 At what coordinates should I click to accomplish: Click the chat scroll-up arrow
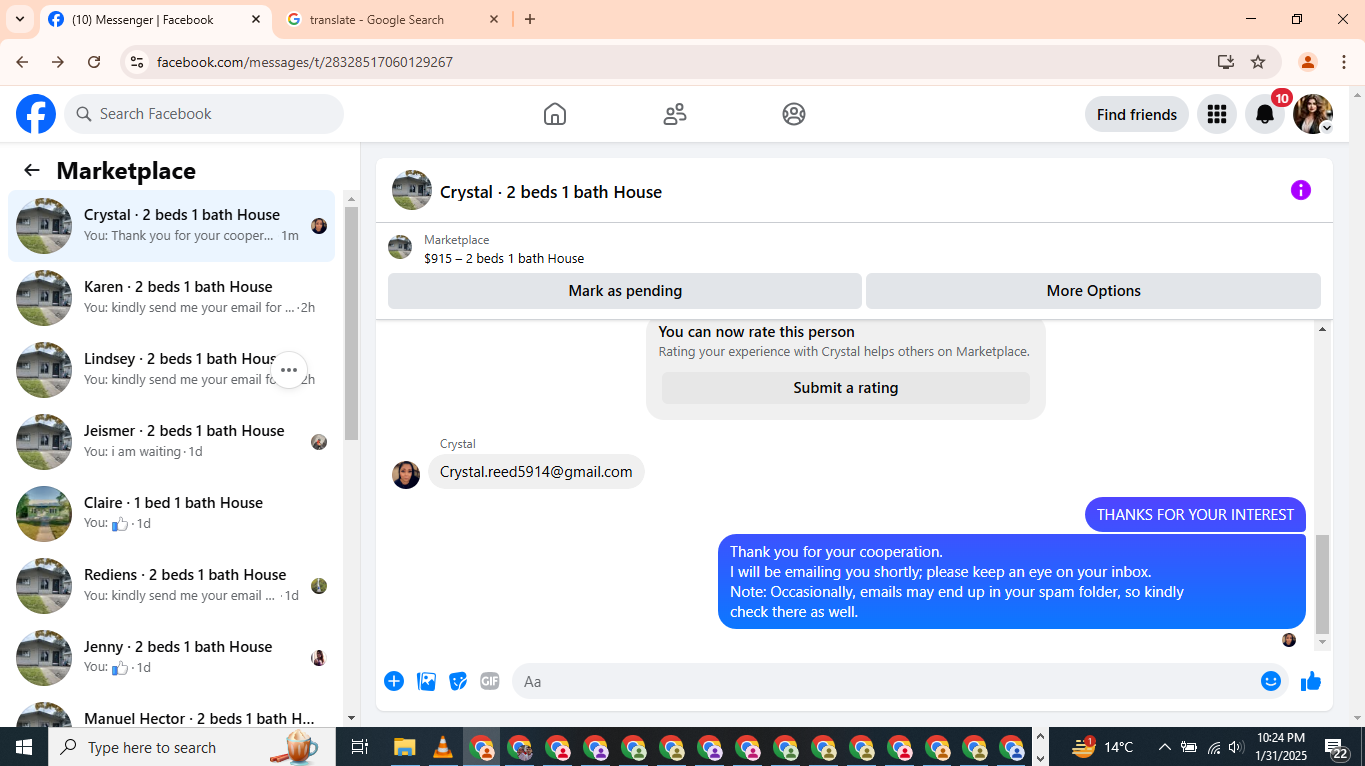click(1323, 329)
